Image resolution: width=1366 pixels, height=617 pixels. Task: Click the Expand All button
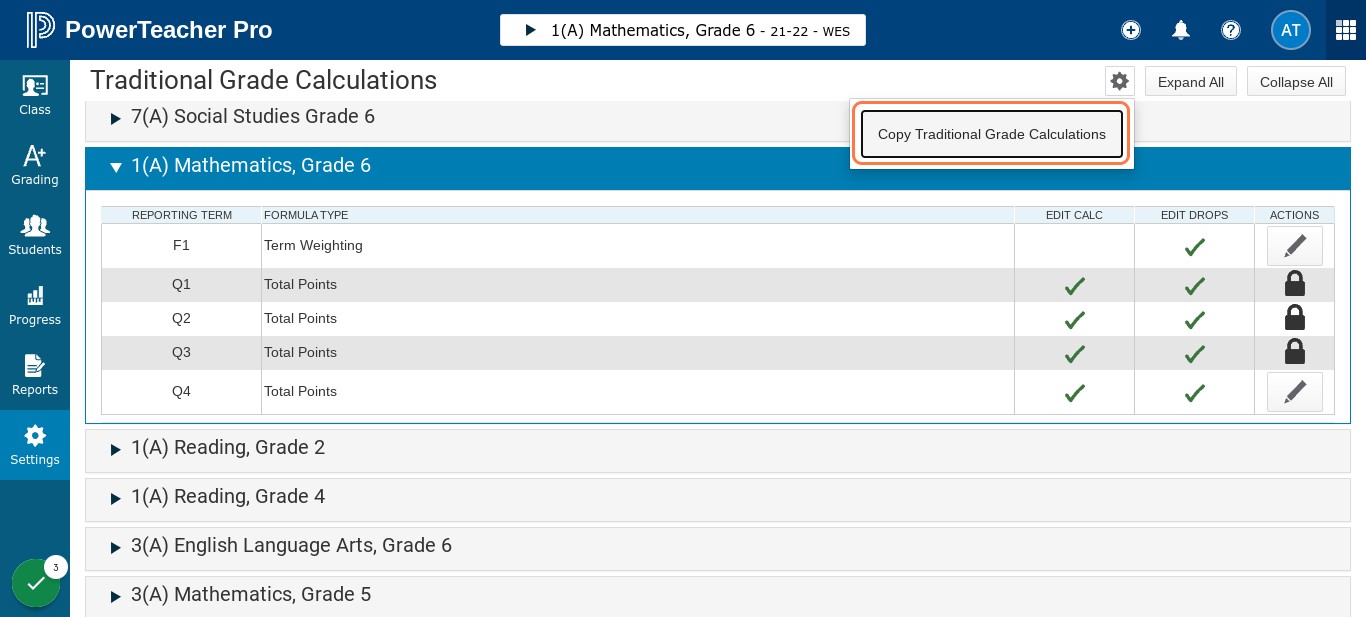pos(1191,82)
